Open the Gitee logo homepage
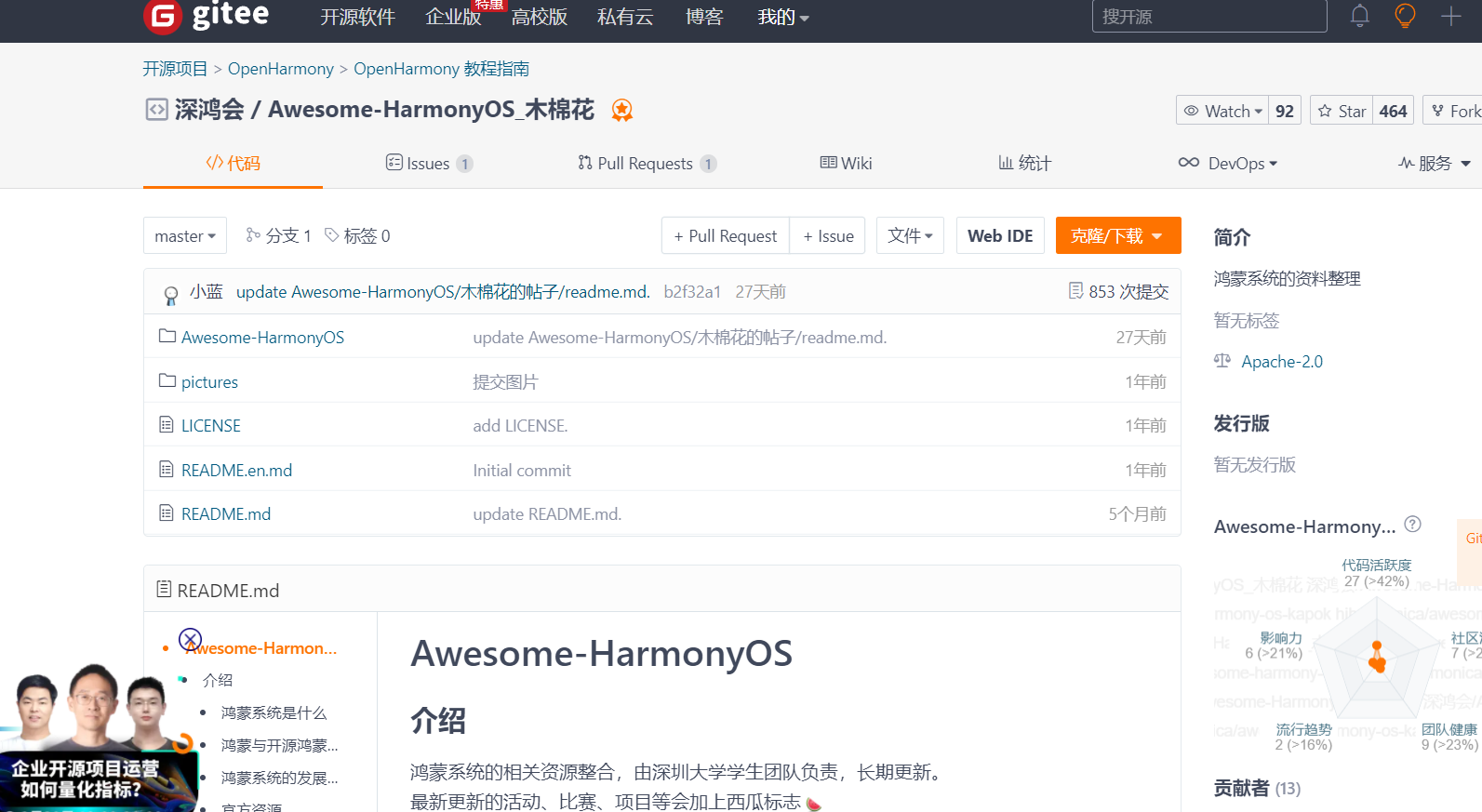The image size is (1482, 812). tap(207, 16)
